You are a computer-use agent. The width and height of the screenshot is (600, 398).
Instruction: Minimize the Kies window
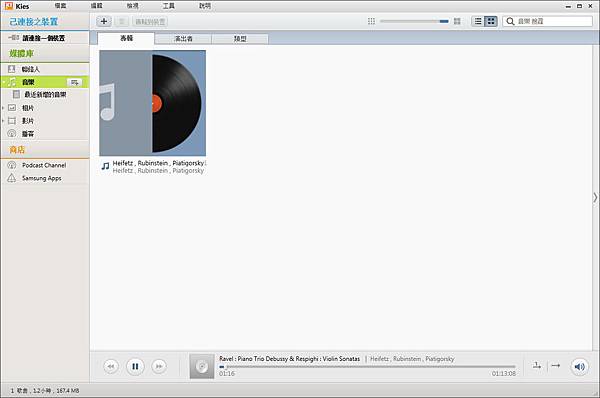tap(568, 6)
